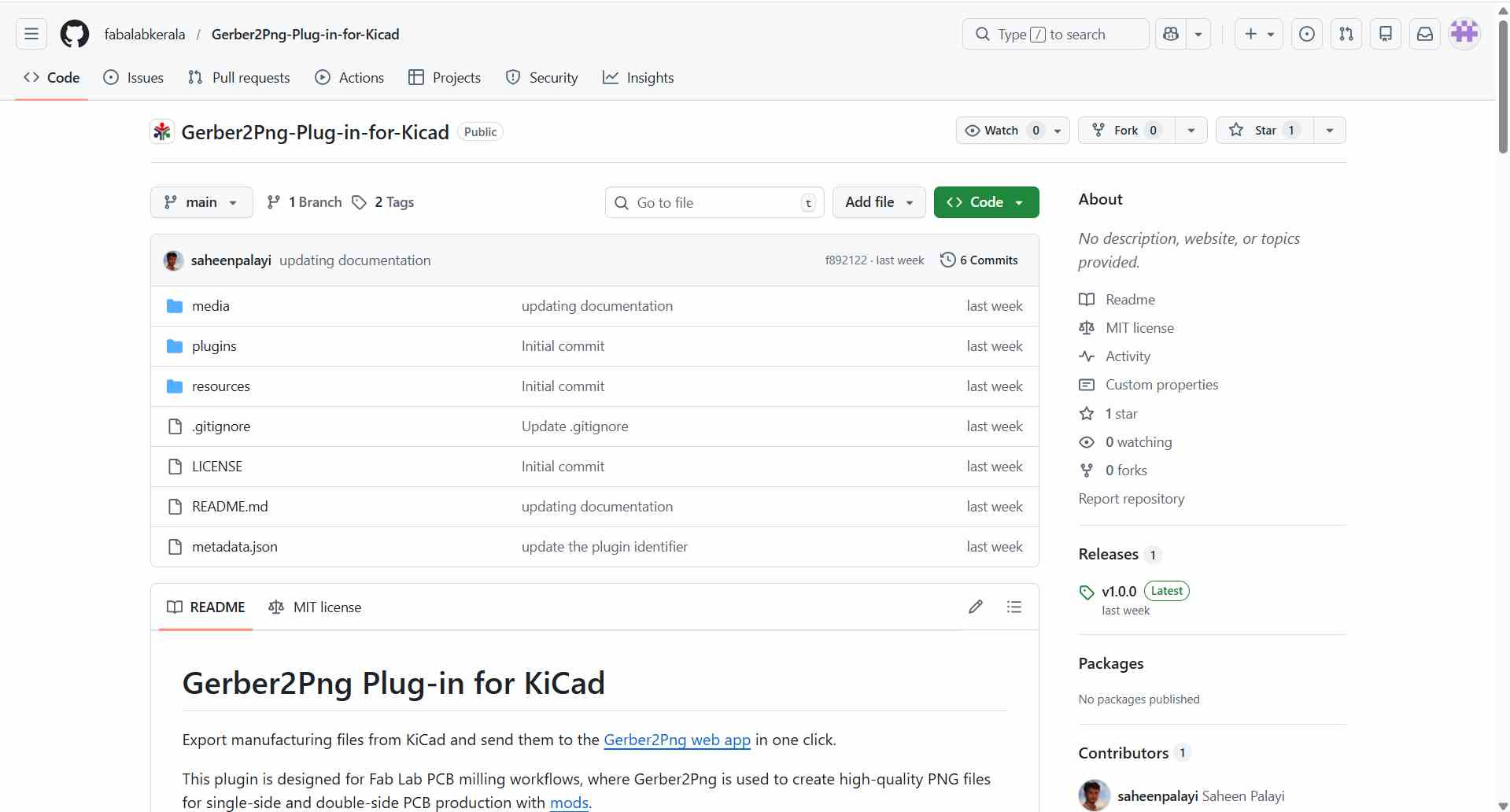This screenshot has height=812, width=1510.
Task: Open your profile avatar menu
Action: [1464, 32]
